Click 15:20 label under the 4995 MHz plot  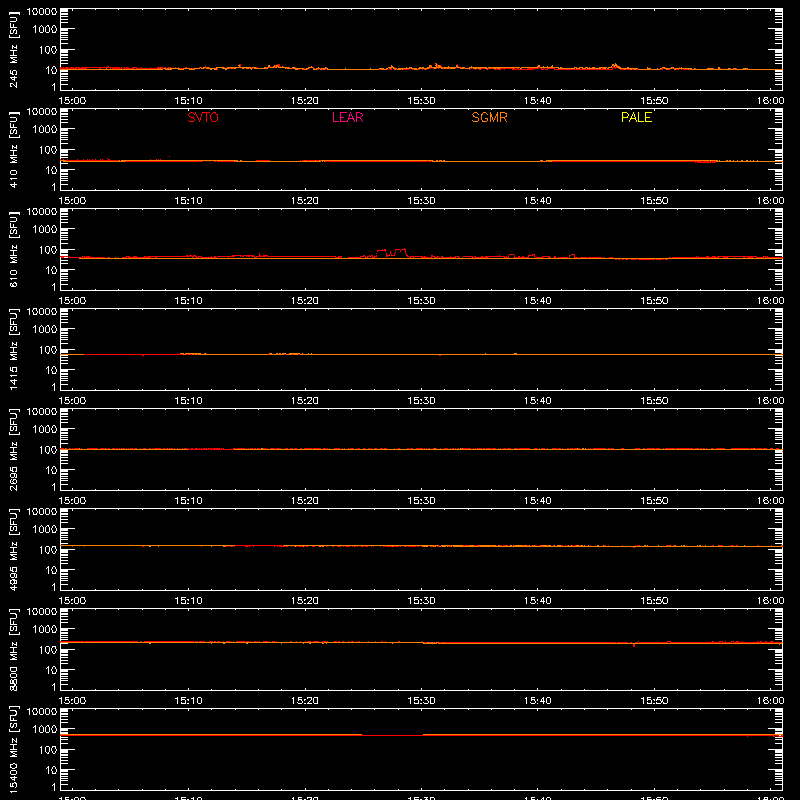click(x=305, y=601)
